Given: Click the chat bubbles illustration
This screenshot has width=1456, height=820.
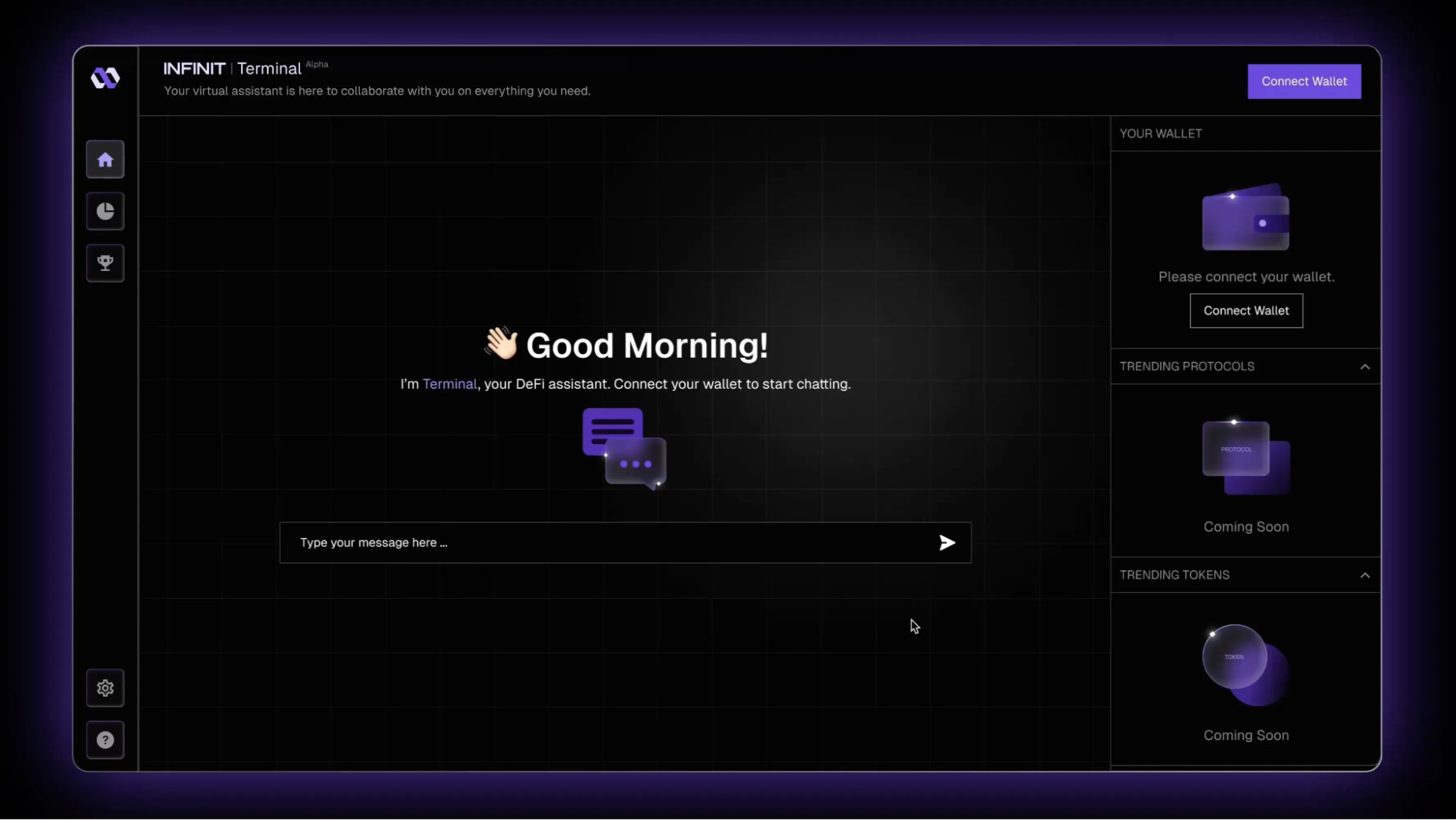Looking at the screenshot, I should 624,449.
